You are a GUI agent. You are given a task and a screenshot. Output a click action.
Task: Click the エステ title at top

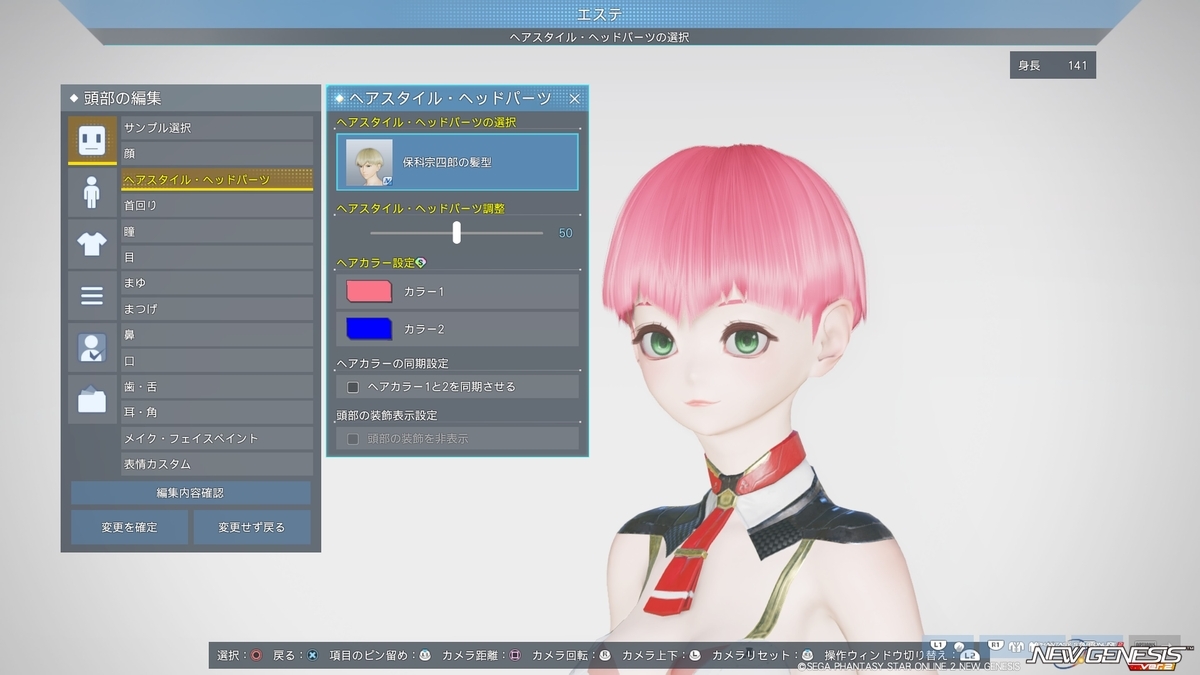coord(600,13)
